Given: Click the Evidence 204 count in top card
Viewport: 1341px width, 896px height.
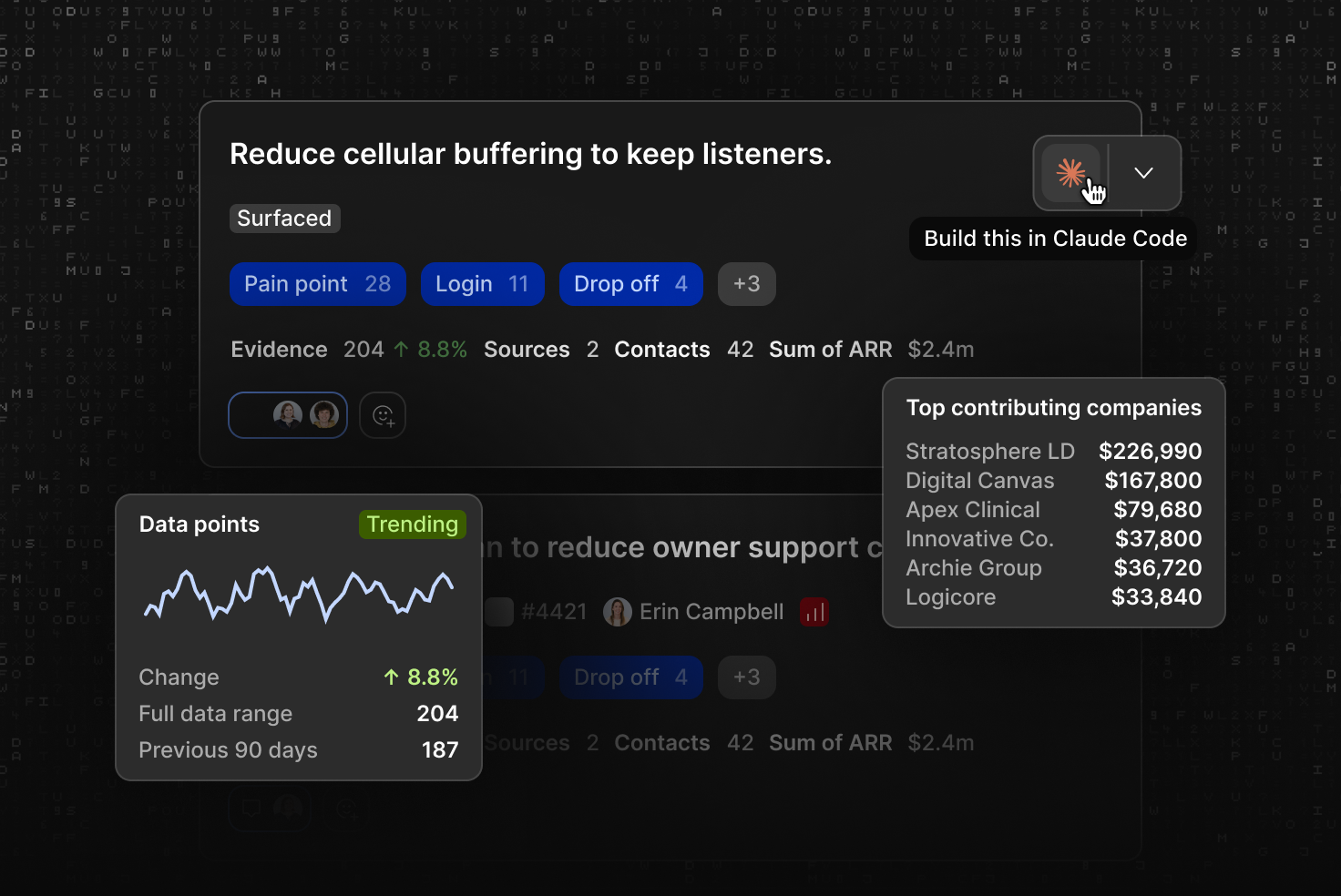Looking at the screenshot, I should click(x=363, y=350).
